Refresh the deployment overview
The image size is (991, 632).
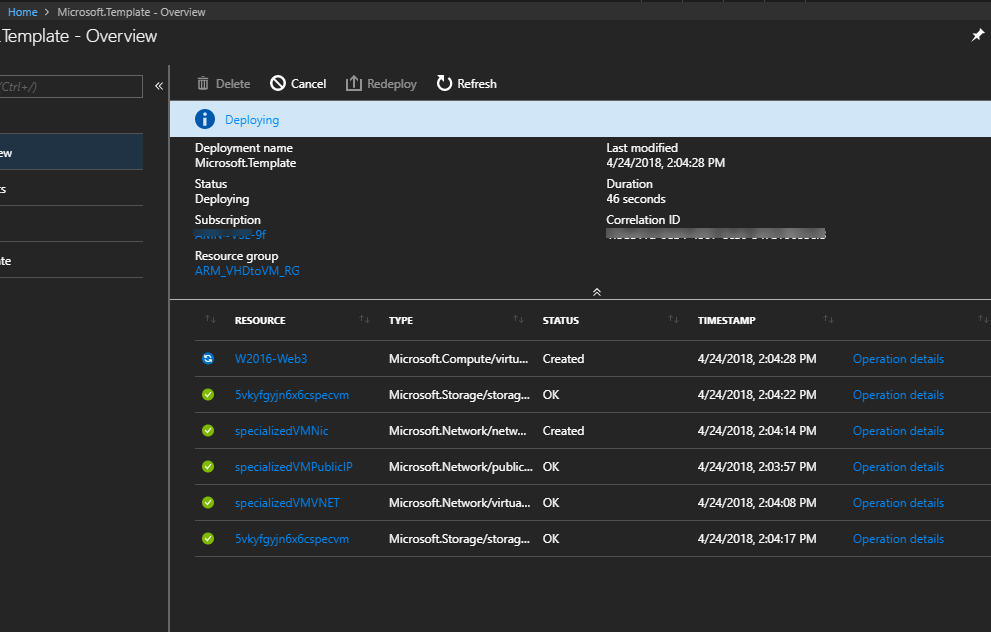(466, 83)
